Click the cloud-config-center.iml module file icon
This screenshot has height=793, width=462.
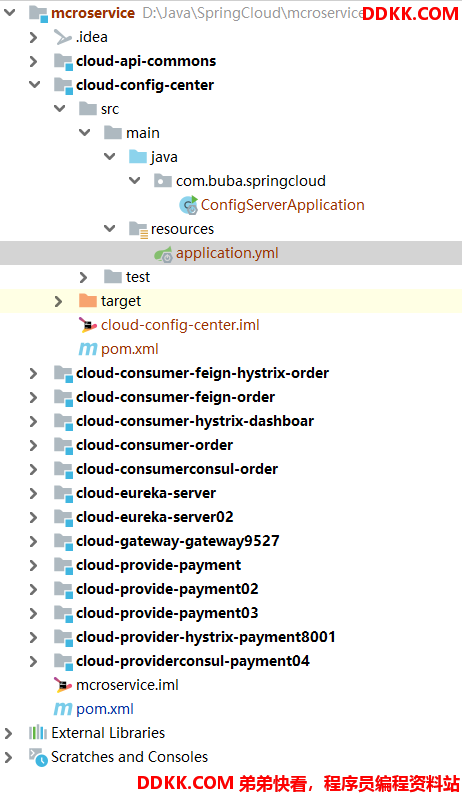tap(88, 325)
